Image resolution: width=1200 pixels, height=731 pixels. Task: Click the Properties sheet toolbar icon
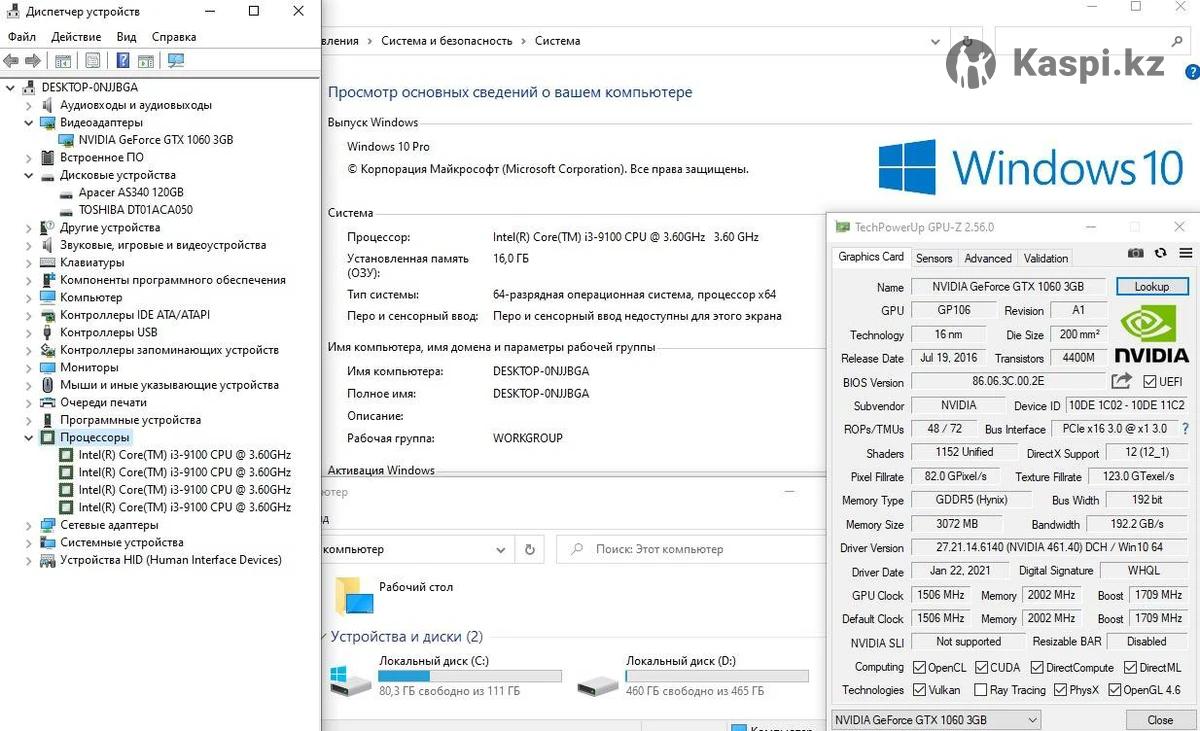[93, 61]
